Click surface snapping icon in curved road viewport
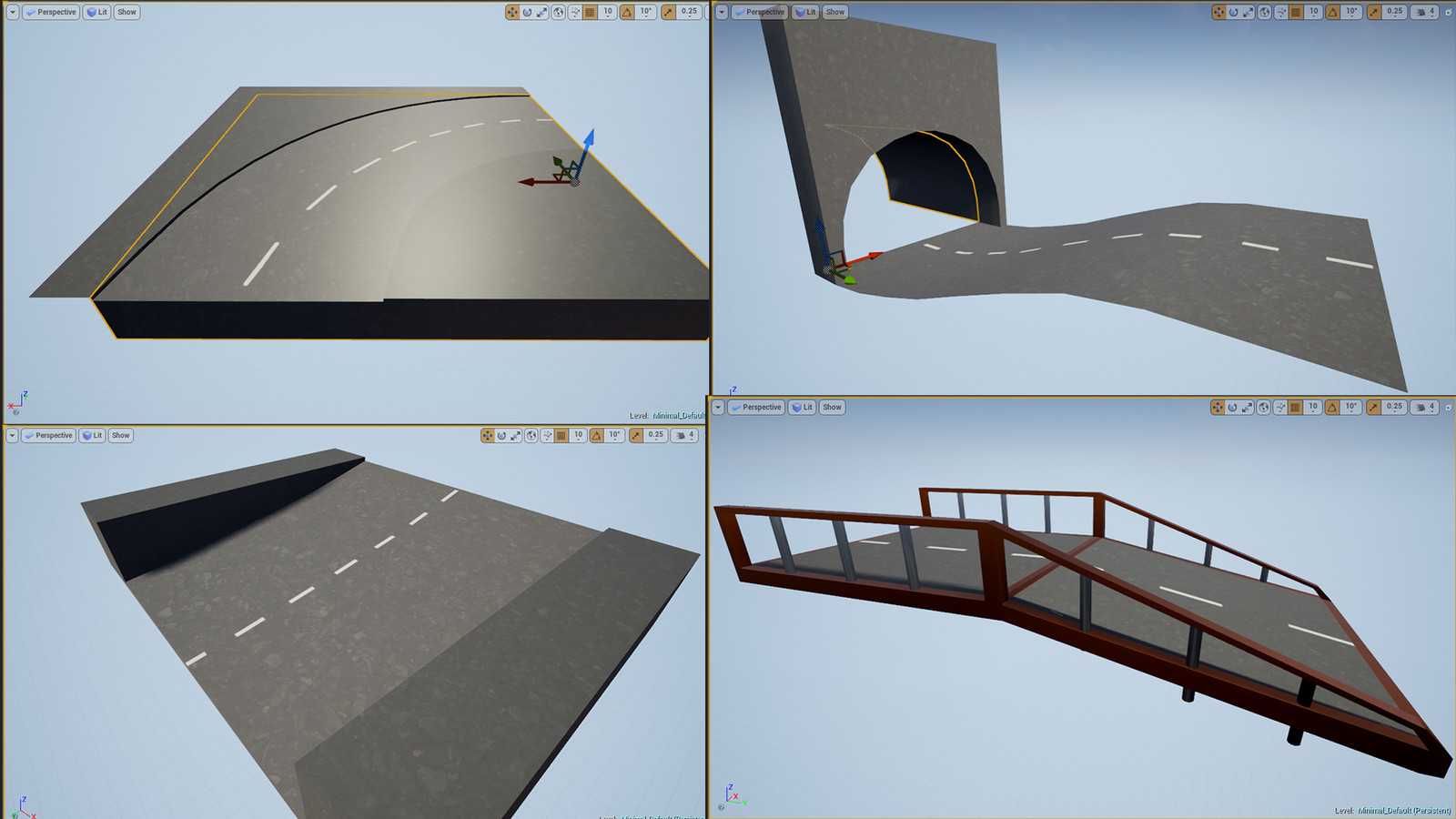Viewport: 1456px width, 819px height. point(575,12)
